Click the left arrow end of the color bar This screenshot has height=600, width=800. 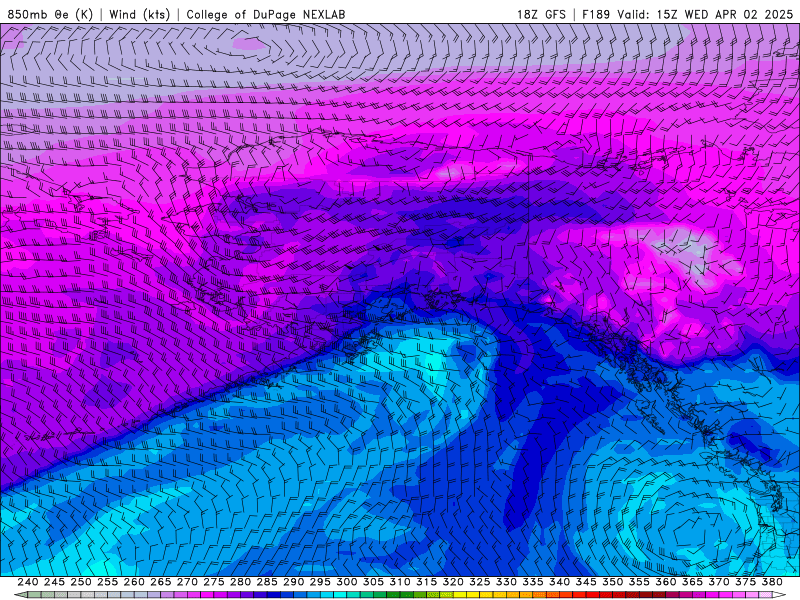[20, 595]
